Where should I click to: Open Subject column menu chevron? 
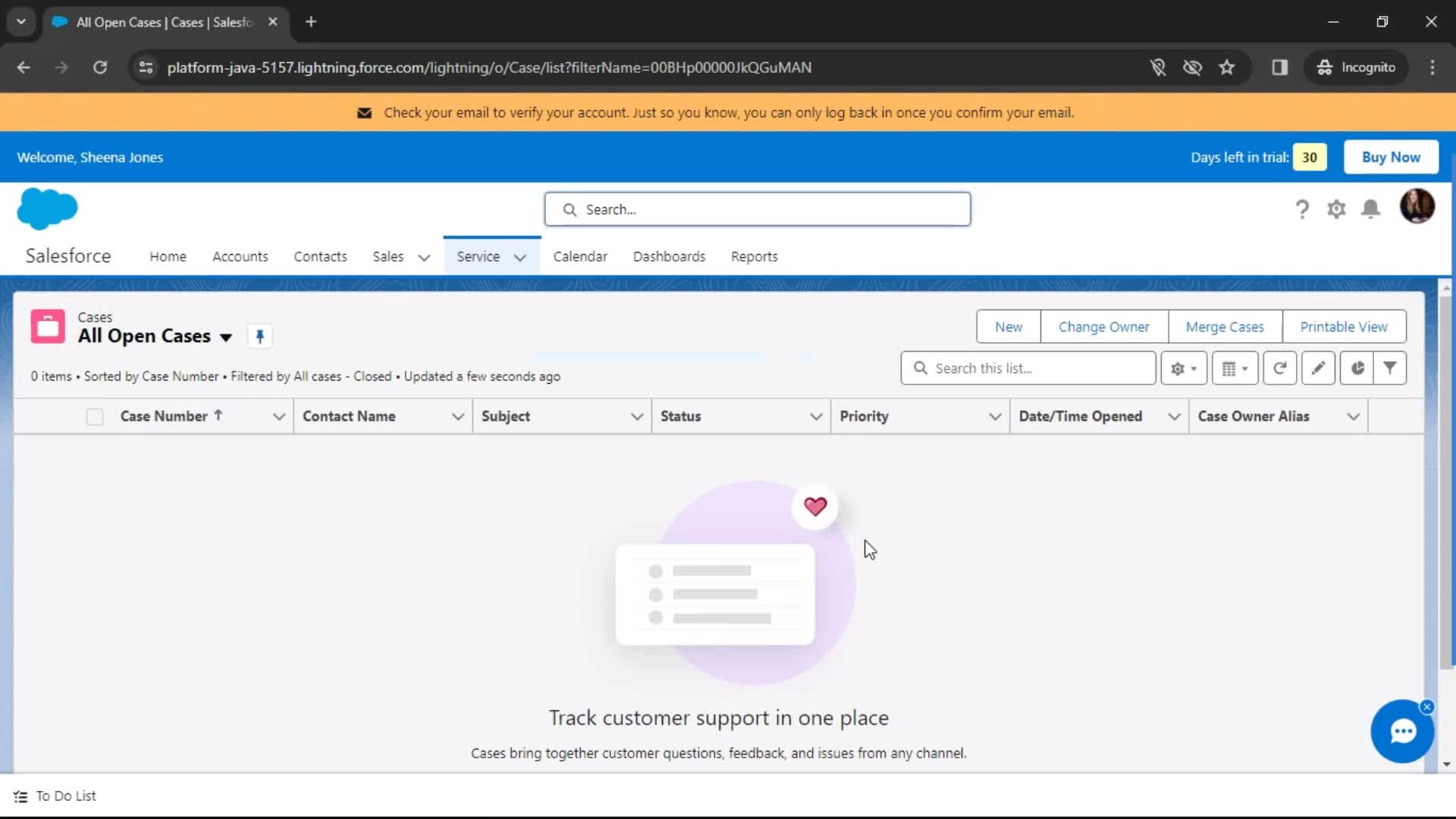click(637, 416)
